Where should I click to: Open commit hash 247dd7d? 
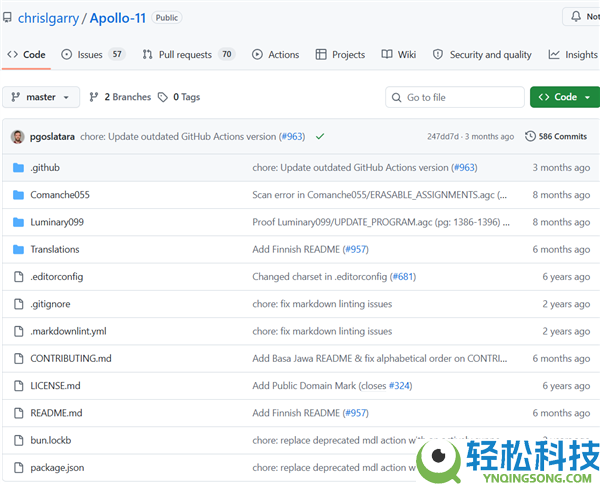point(442,137)
